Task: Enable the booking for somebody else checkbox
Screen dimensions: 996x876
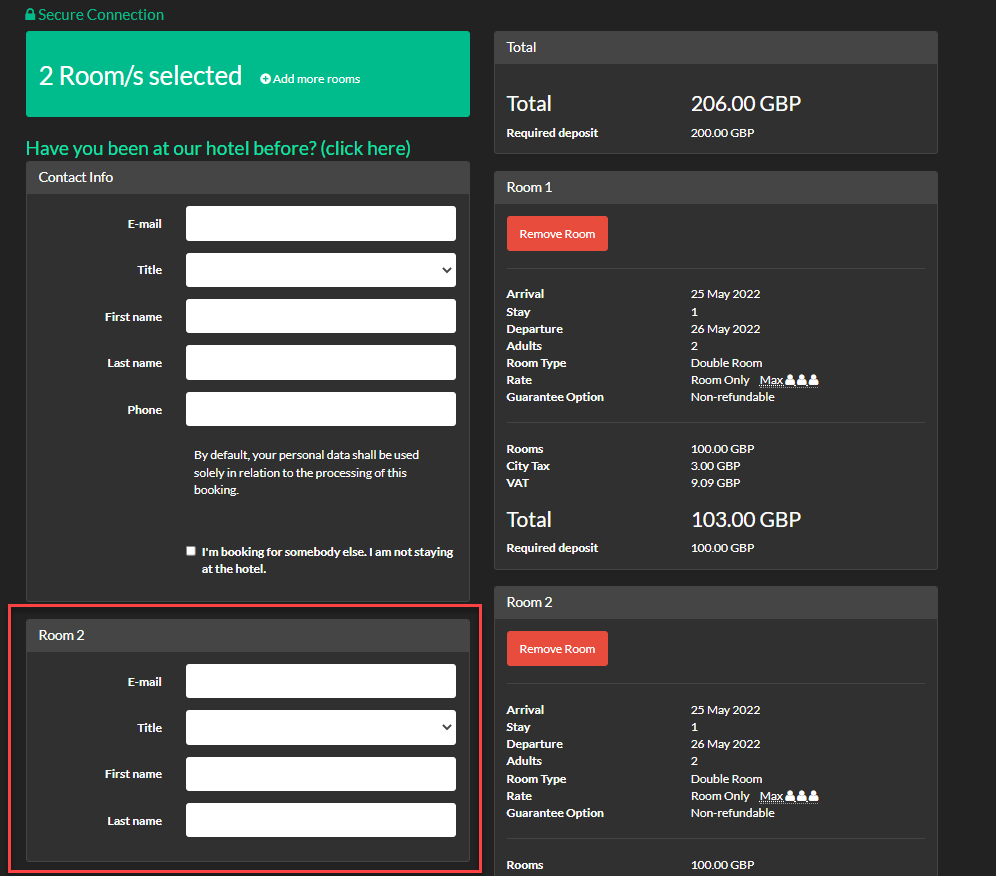Action: coord(190,550)
